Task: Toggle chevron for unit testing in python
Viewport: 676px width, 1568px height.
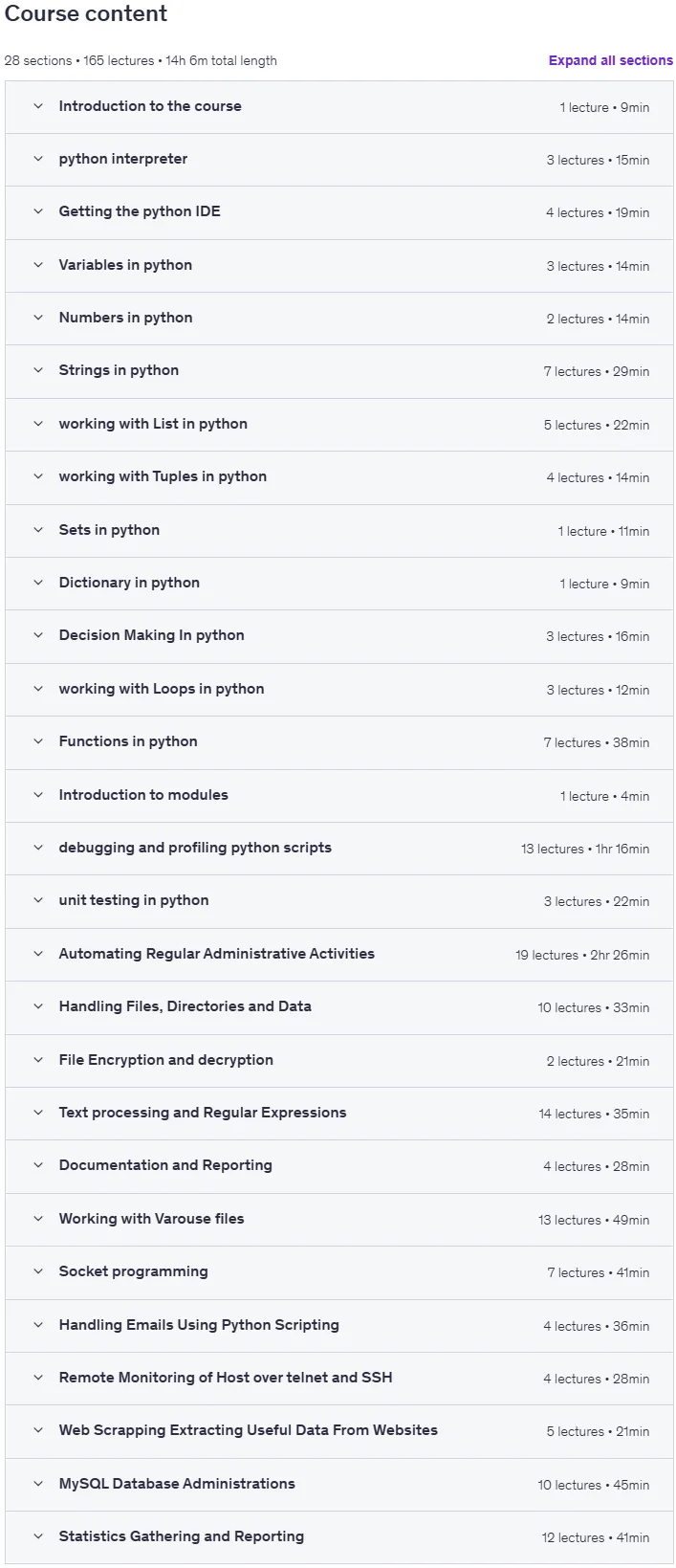Action: (x=38, y=900)
